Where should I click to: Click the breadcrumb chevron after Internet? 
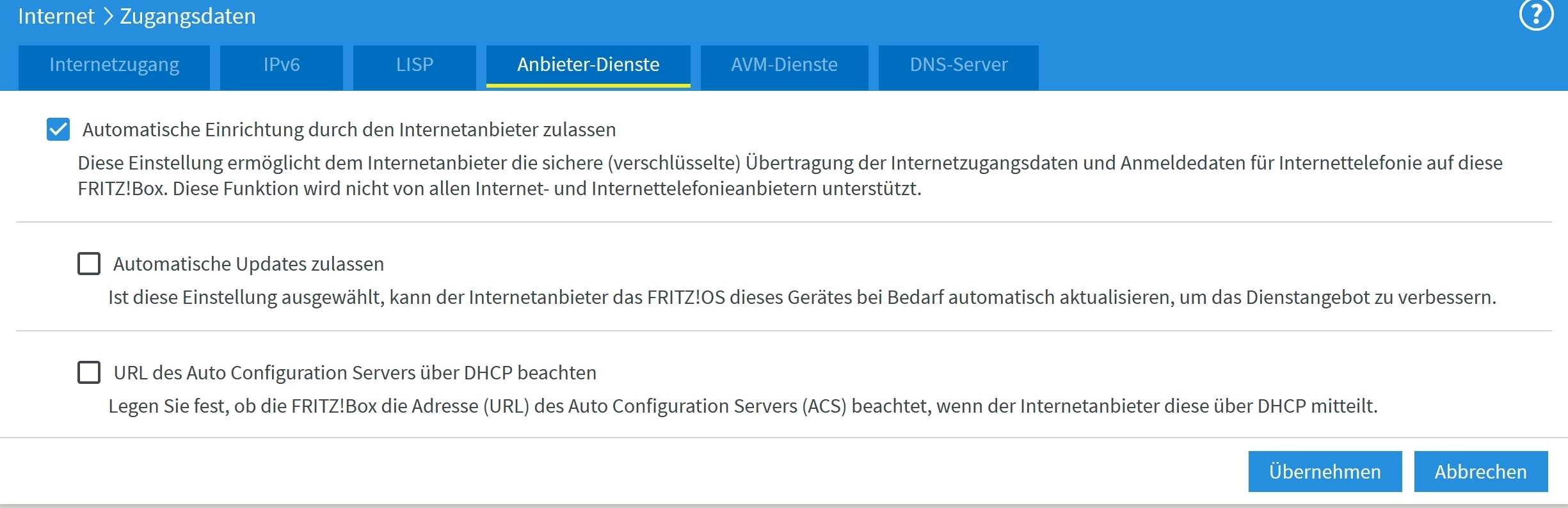click(x=108, y=16)
